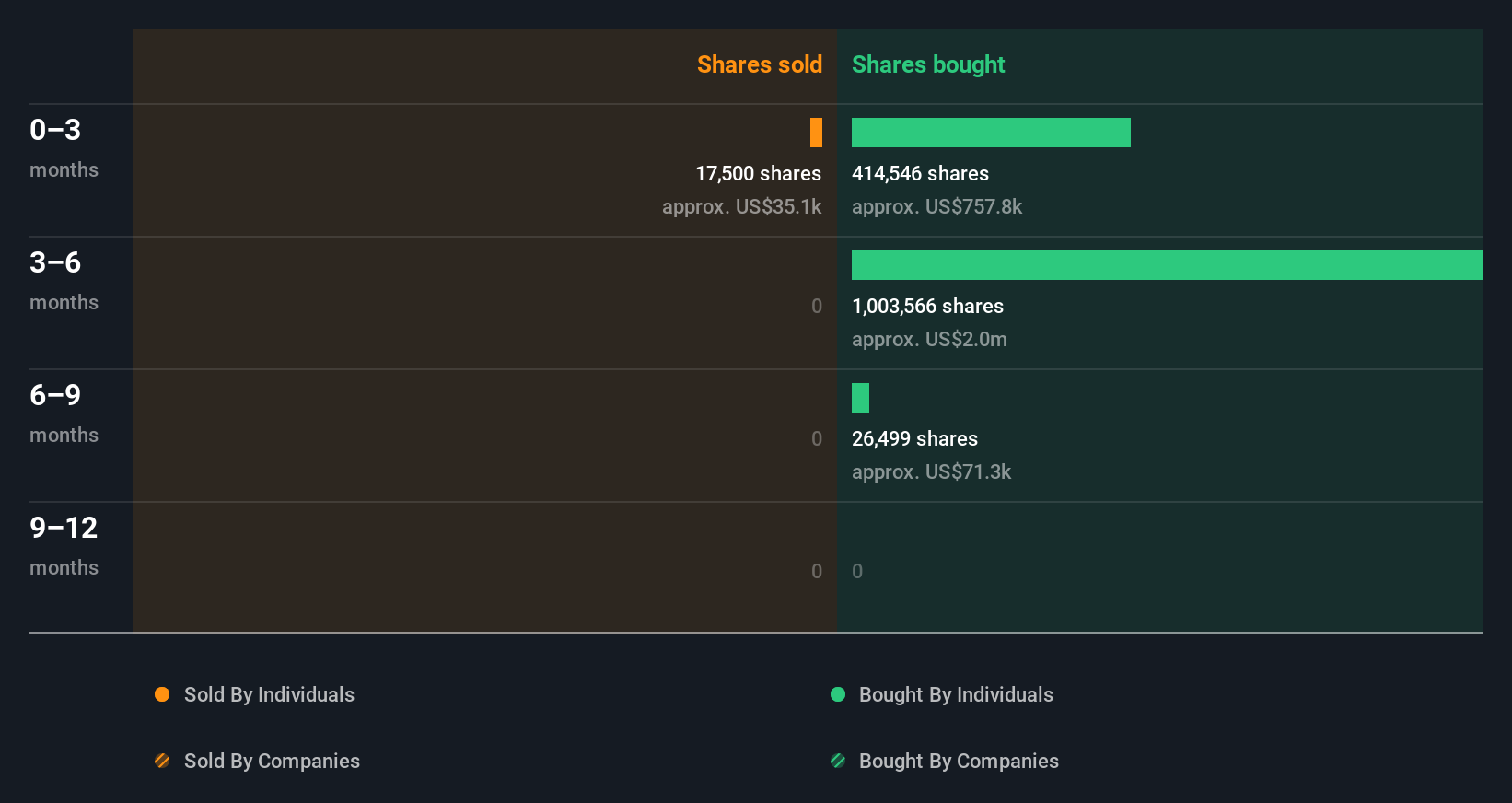Click the zero sold value in 3–6 months row
The image size is (1512, 803).
click(817, 307)
